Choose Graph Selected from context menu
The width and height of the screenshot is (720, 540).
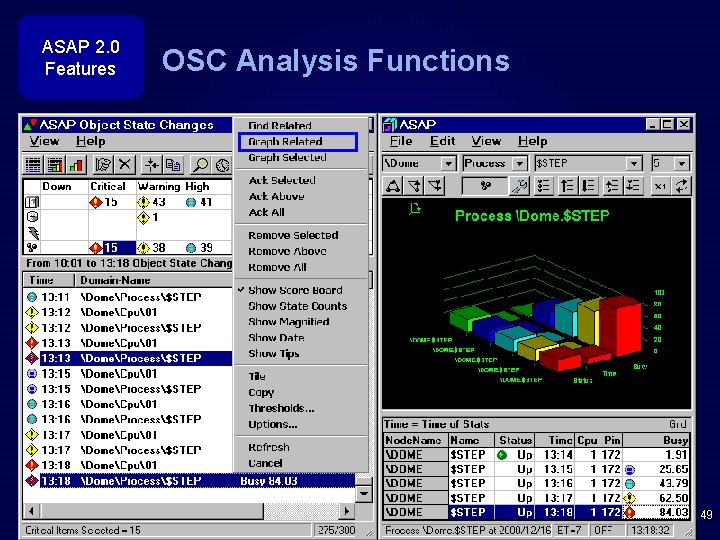click(287, 158)
